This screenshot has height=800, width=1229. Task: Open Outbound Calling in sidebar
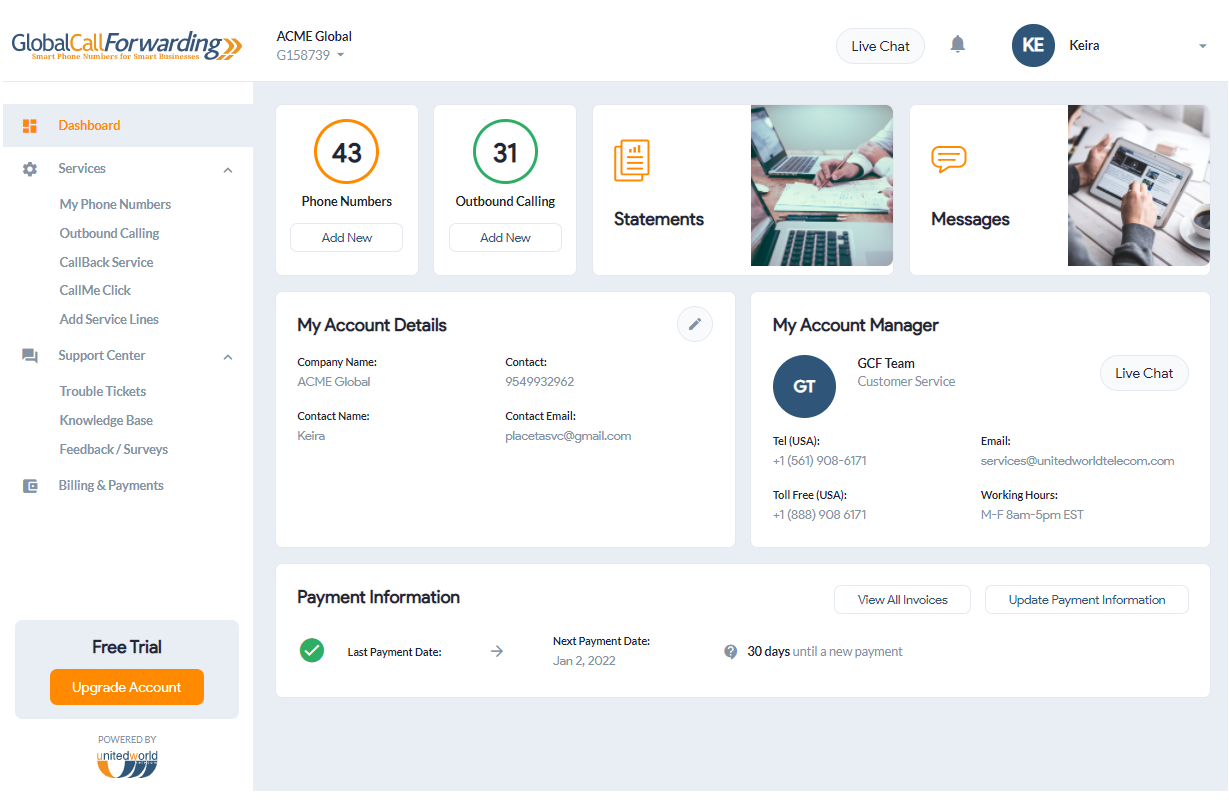[x=109, y=233]
